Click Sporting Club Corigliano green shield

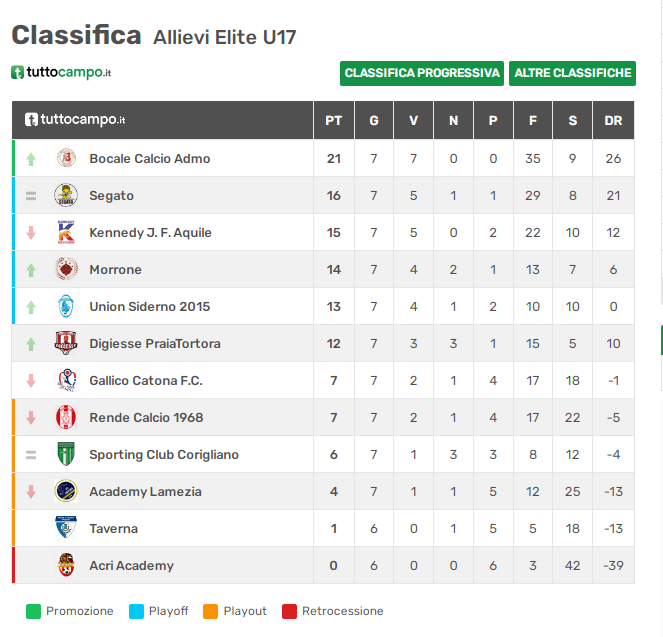pyautogui.click(x=66, y=454)
